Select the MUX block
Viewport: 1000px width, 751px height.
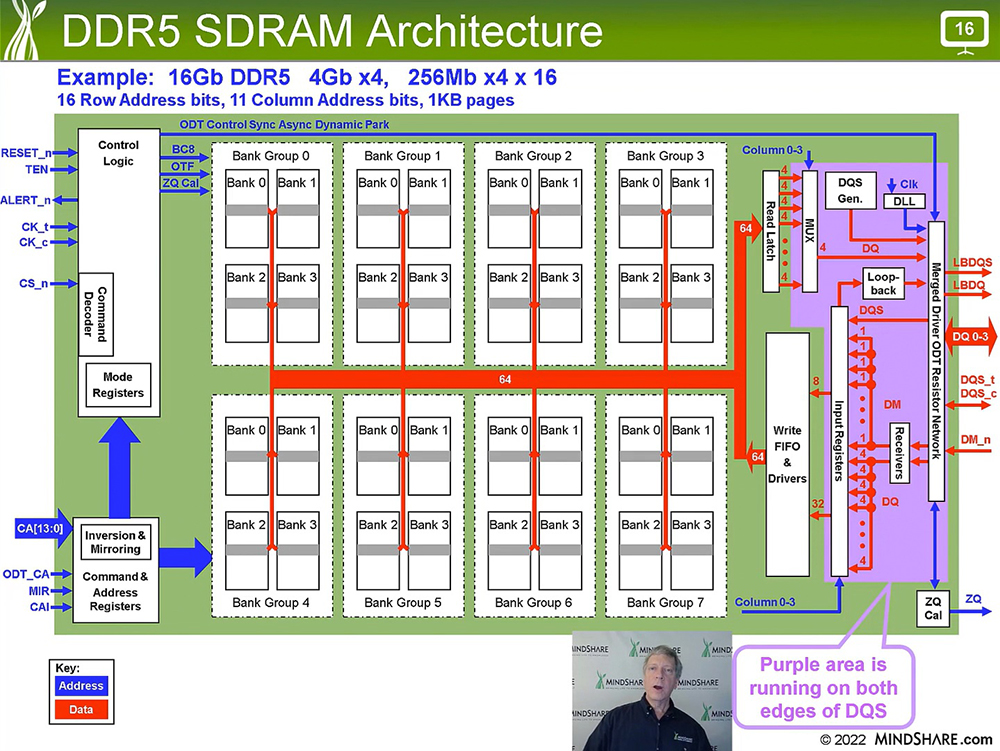[809, 231]
